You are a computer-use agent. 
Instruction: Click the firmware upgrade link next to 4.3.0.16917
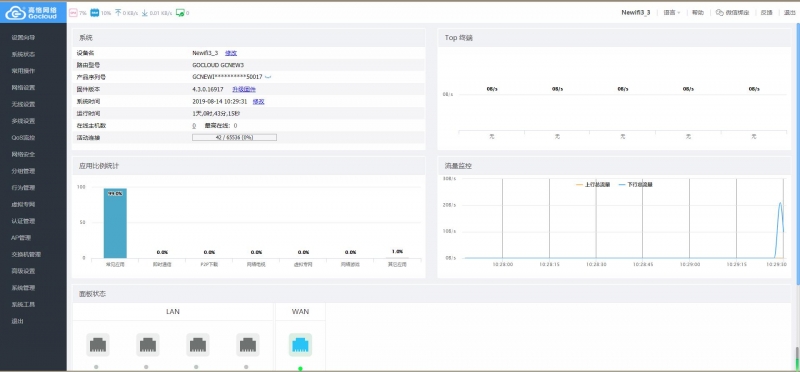click(244, 89)
